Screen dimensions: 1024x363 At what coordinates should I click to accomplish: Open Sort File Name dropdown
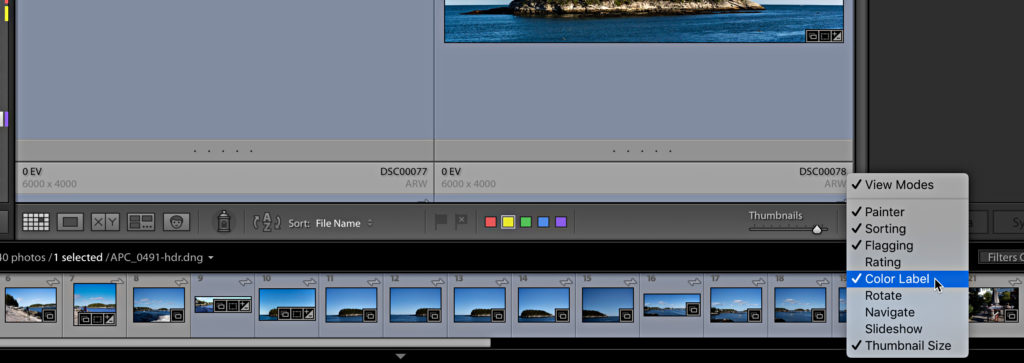(342, 223)
